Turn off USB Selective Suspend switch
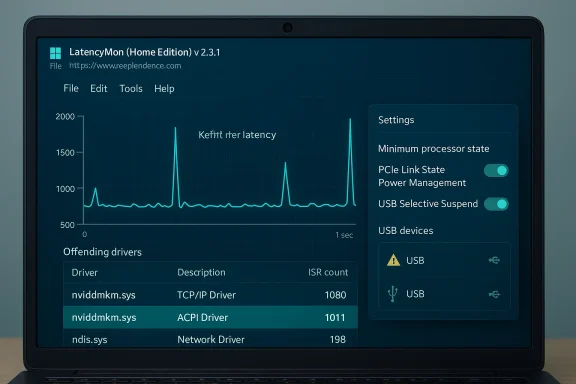Image resolution: width=576 pixels, height=384 pixels. point(496,204)
